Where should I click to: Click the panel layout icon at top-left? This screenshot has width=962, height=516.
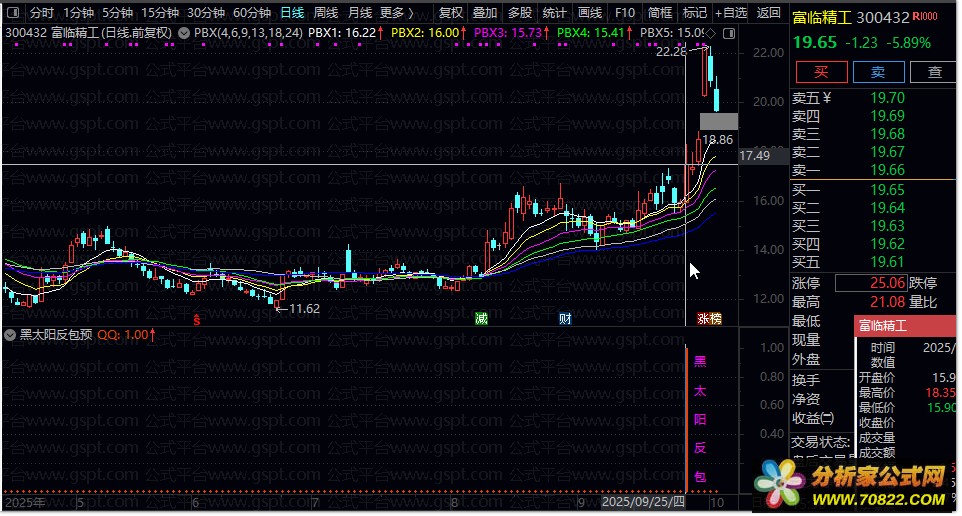[x=12, y=13]
